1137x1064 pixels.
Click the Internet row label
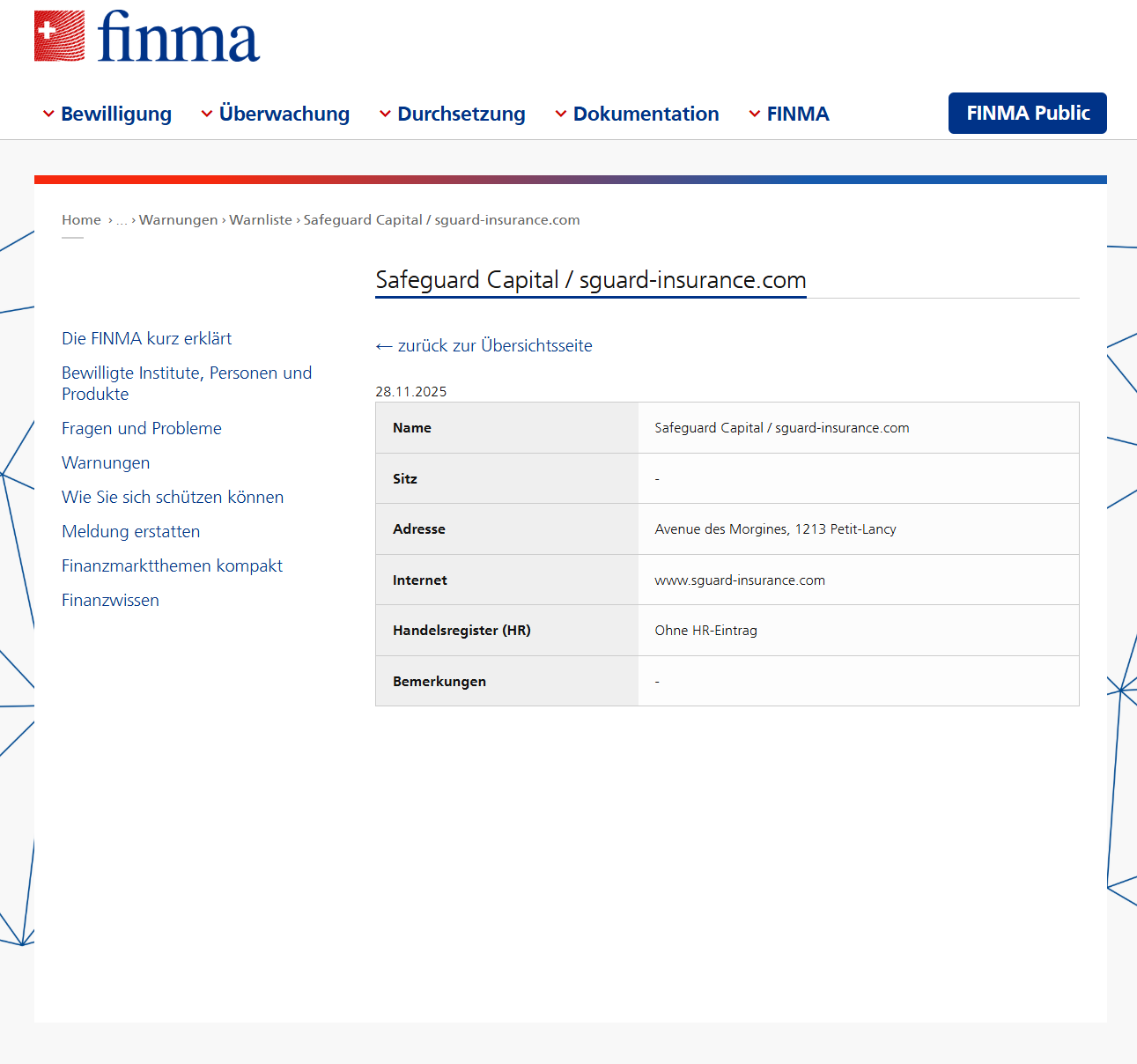420,580
